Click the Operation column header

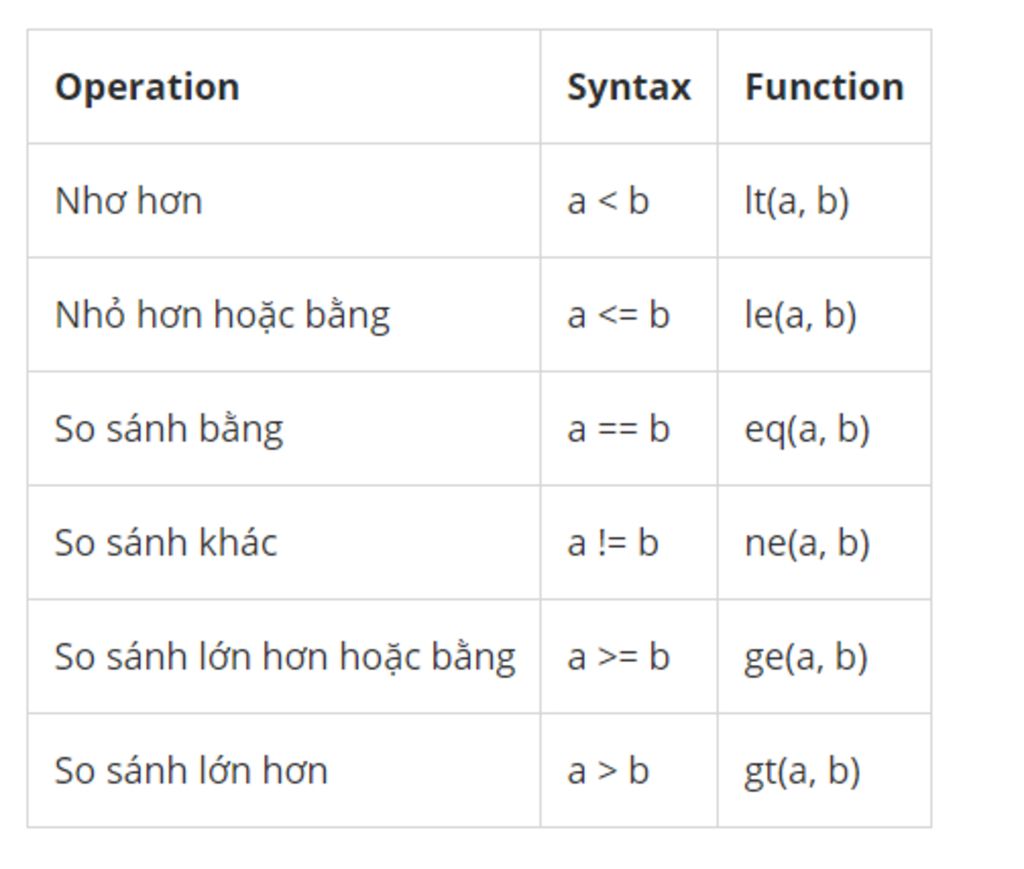pyautogui.click(x=147, y=87)
